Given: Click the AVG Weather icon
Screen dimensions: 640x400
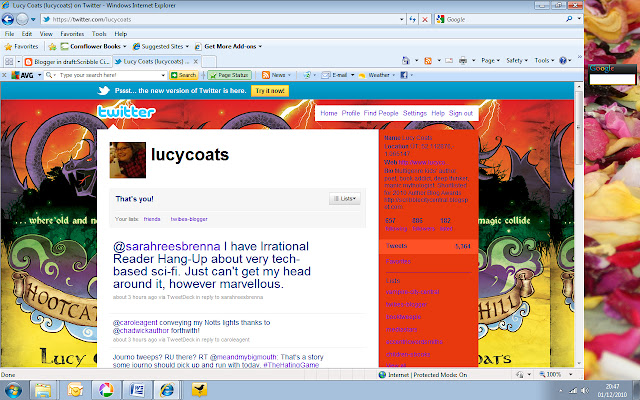Looking at the screenshot, I should coord(362,75).
